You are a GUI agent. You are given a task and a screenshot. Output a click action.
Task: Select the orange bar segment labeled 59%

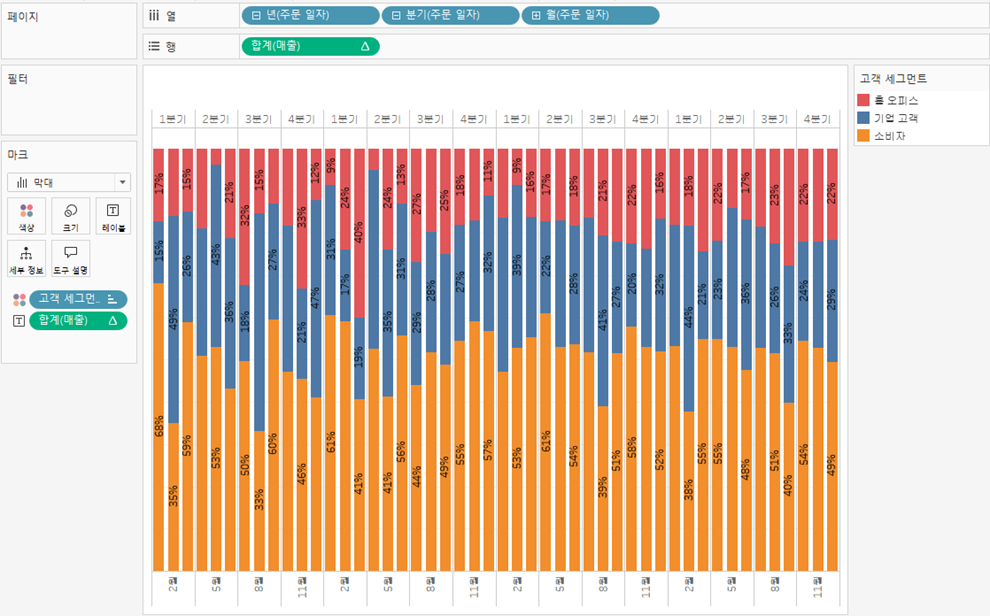(x=188, y=446)
